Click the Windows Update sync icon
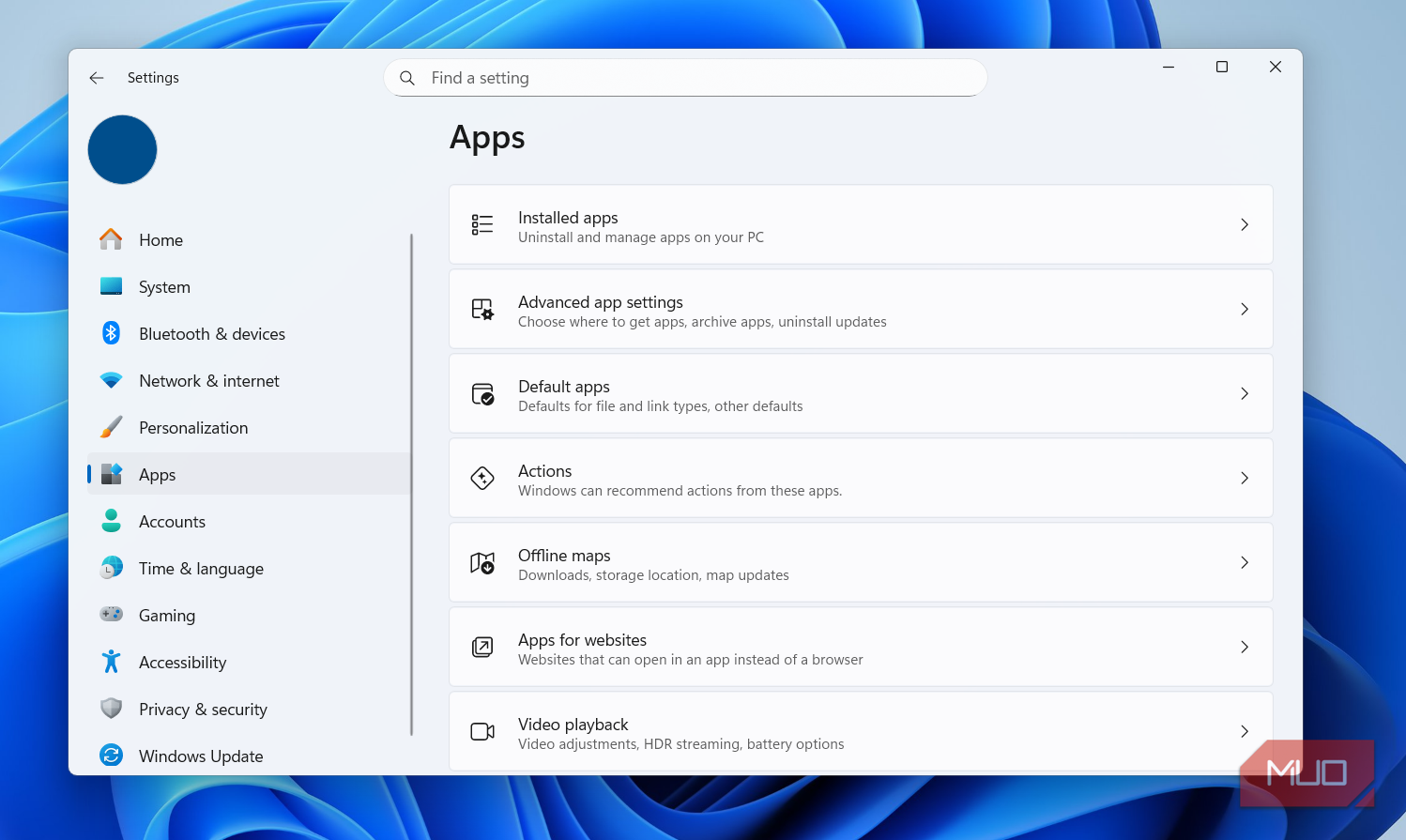This screenshot has width=1406, height=840. (111, 756)
